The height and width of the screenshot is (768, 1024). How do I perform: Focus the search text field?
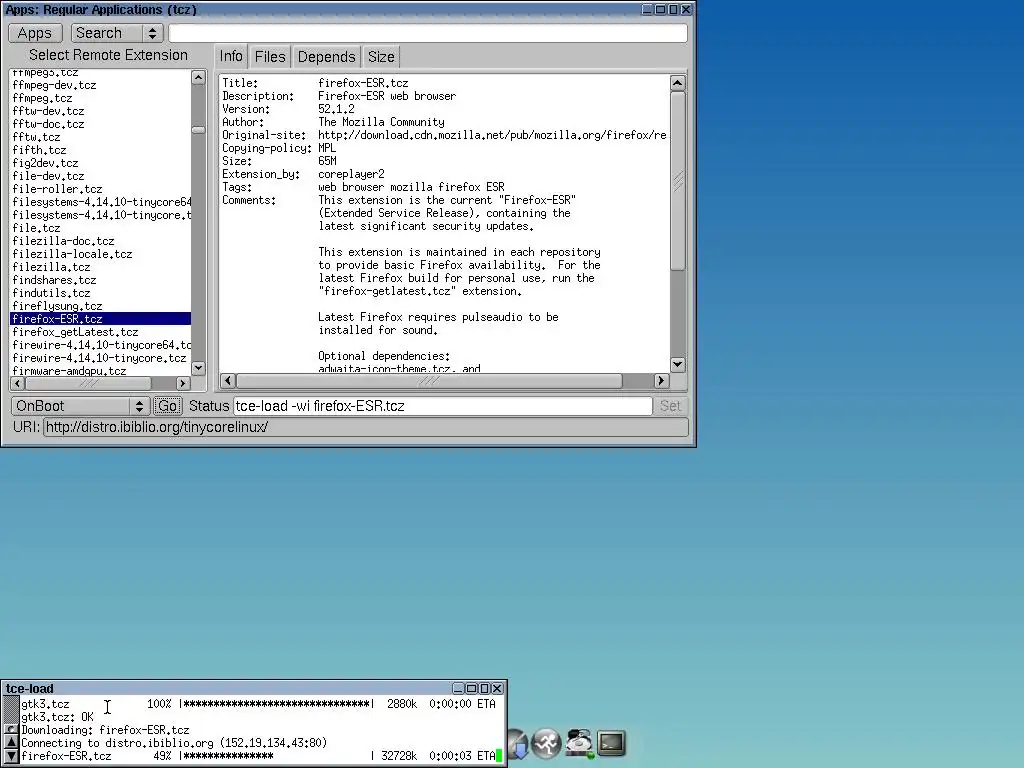(428, 33)
